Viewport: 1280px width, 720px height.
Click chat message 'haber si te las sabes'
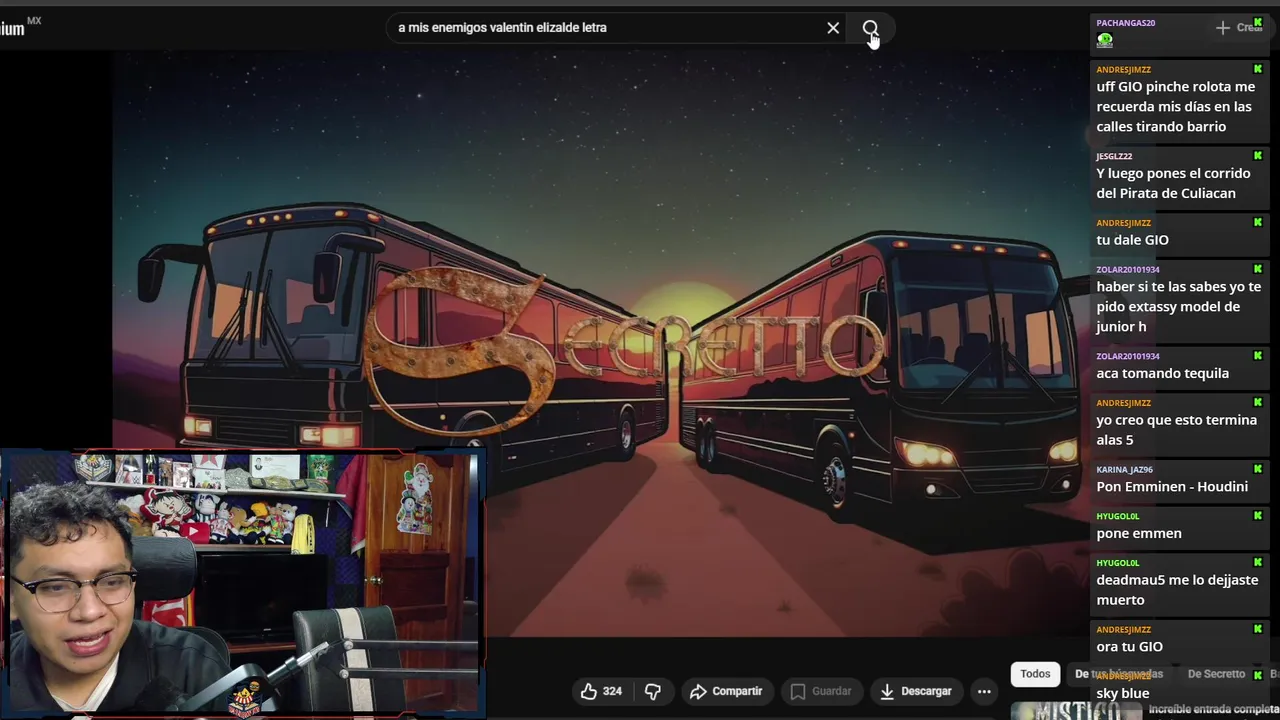click(x=1178, y=307)
